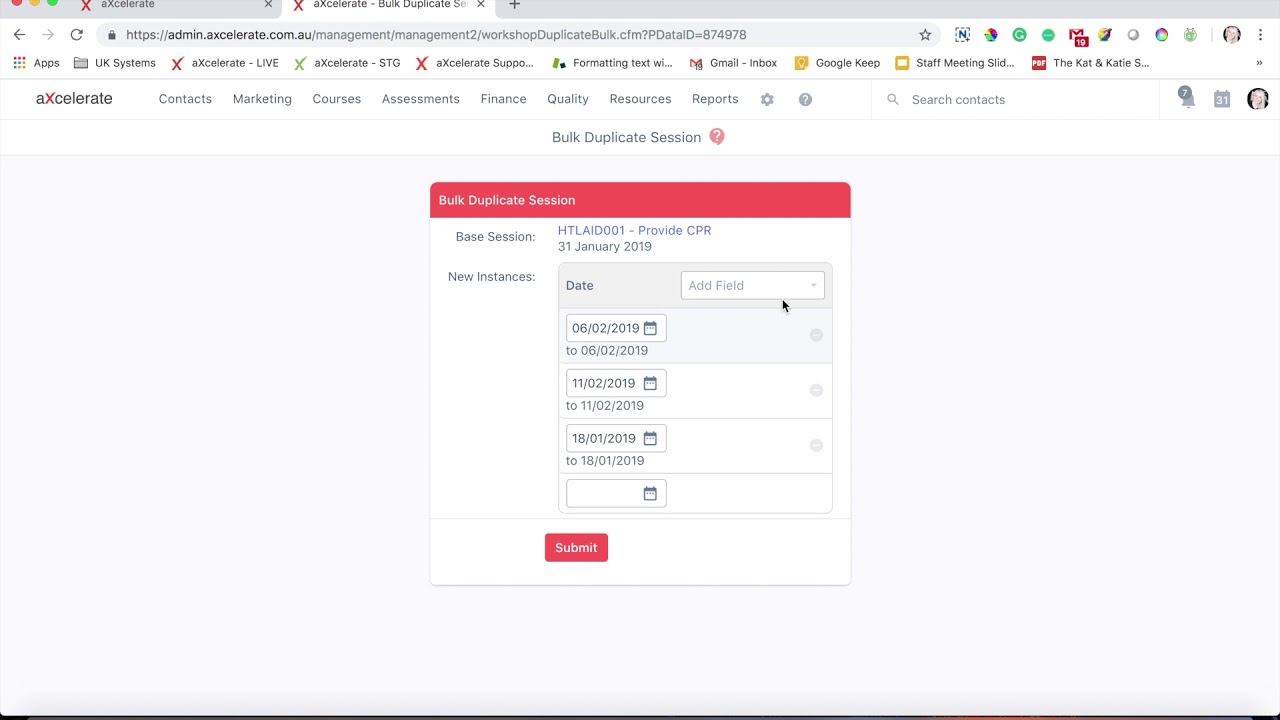Image resolution: width=1280 pixels, height=720 pixels.
Task: Bookmark this page with the star icon
Action: coord(925,35)
